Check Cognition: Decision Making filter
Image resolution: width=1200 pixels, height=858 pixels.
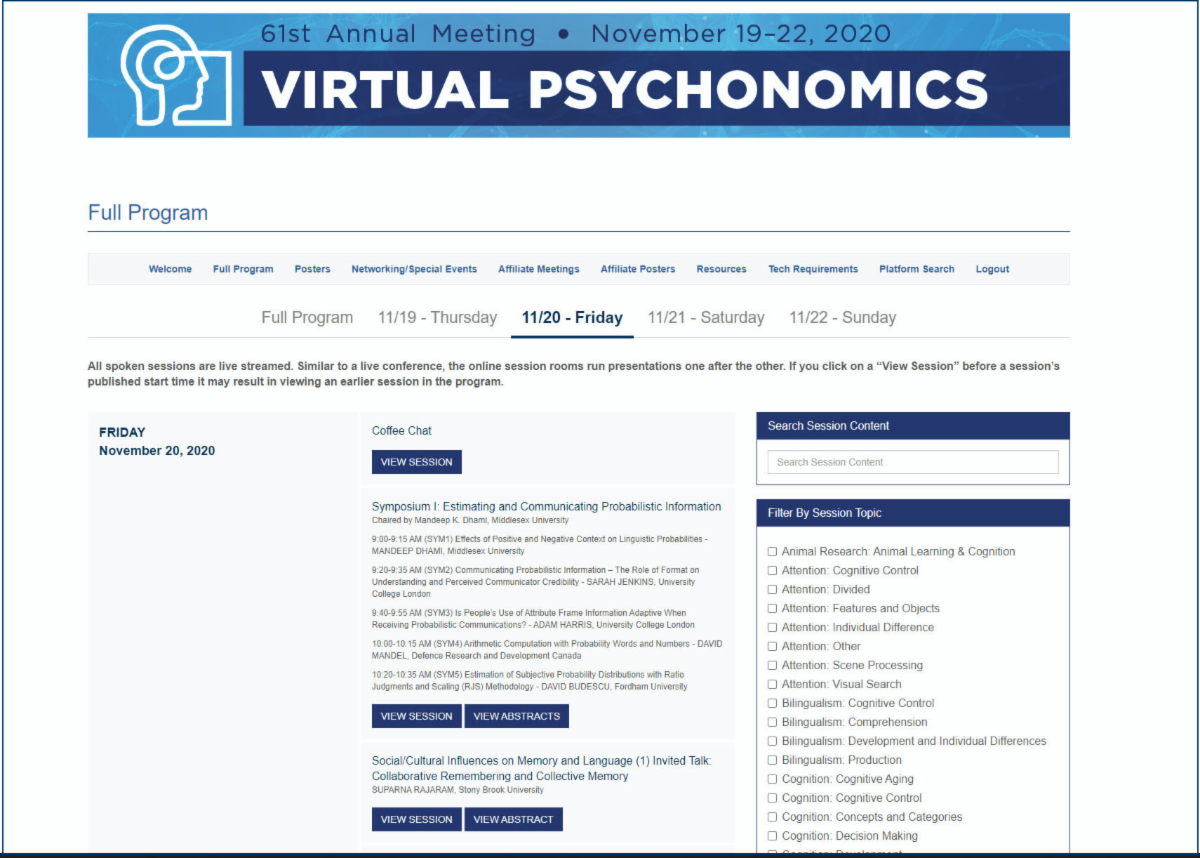(772, 837)
